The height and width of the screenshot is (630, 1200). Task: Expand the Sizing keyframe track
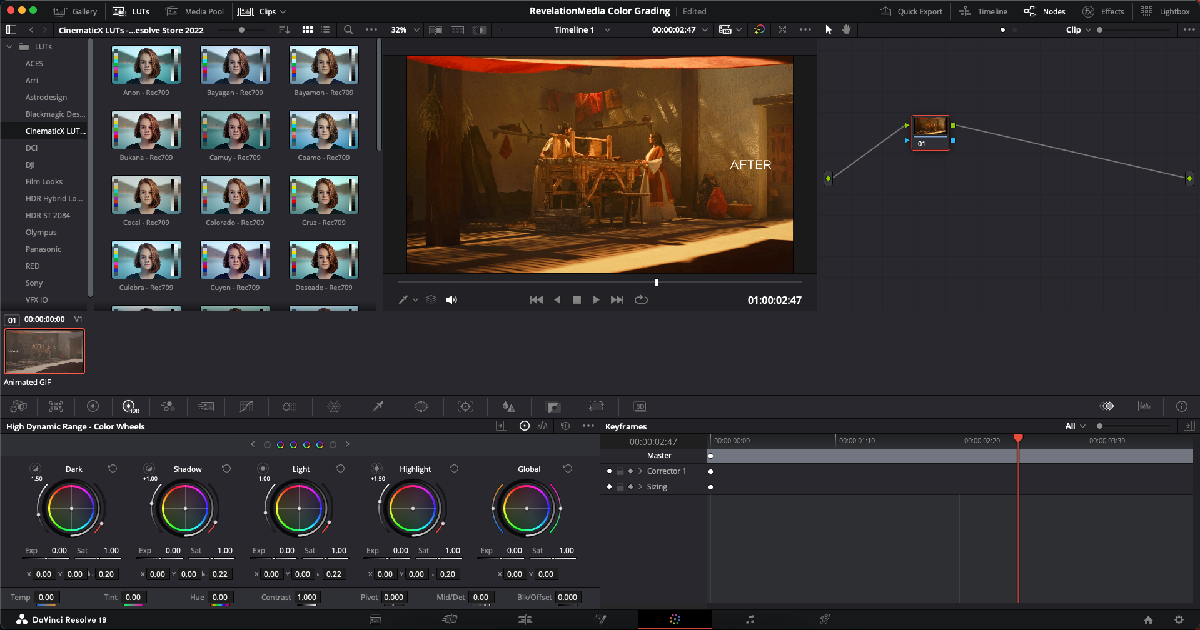point(640,487)
